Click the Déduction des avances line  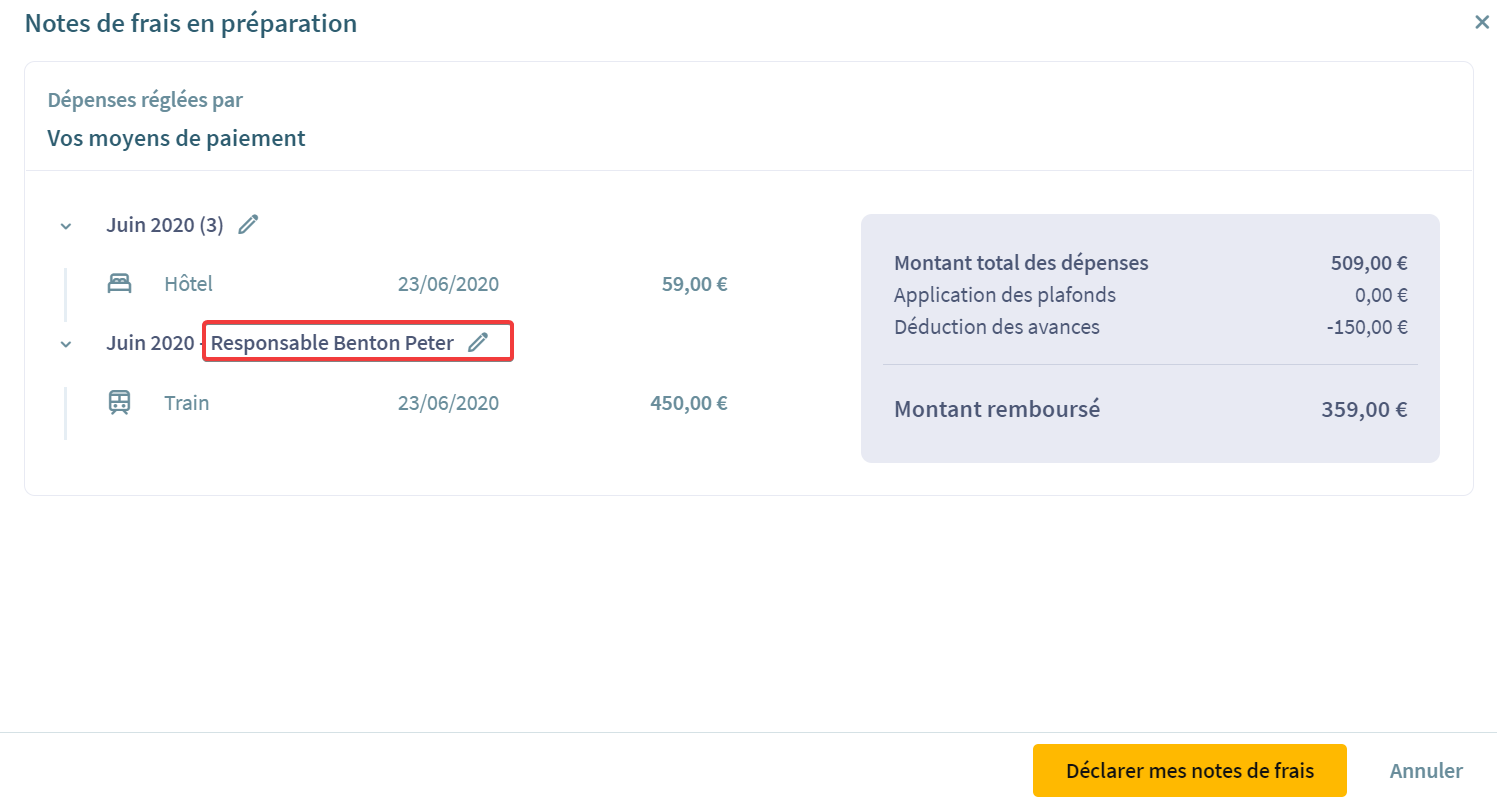coord(1151,326)
